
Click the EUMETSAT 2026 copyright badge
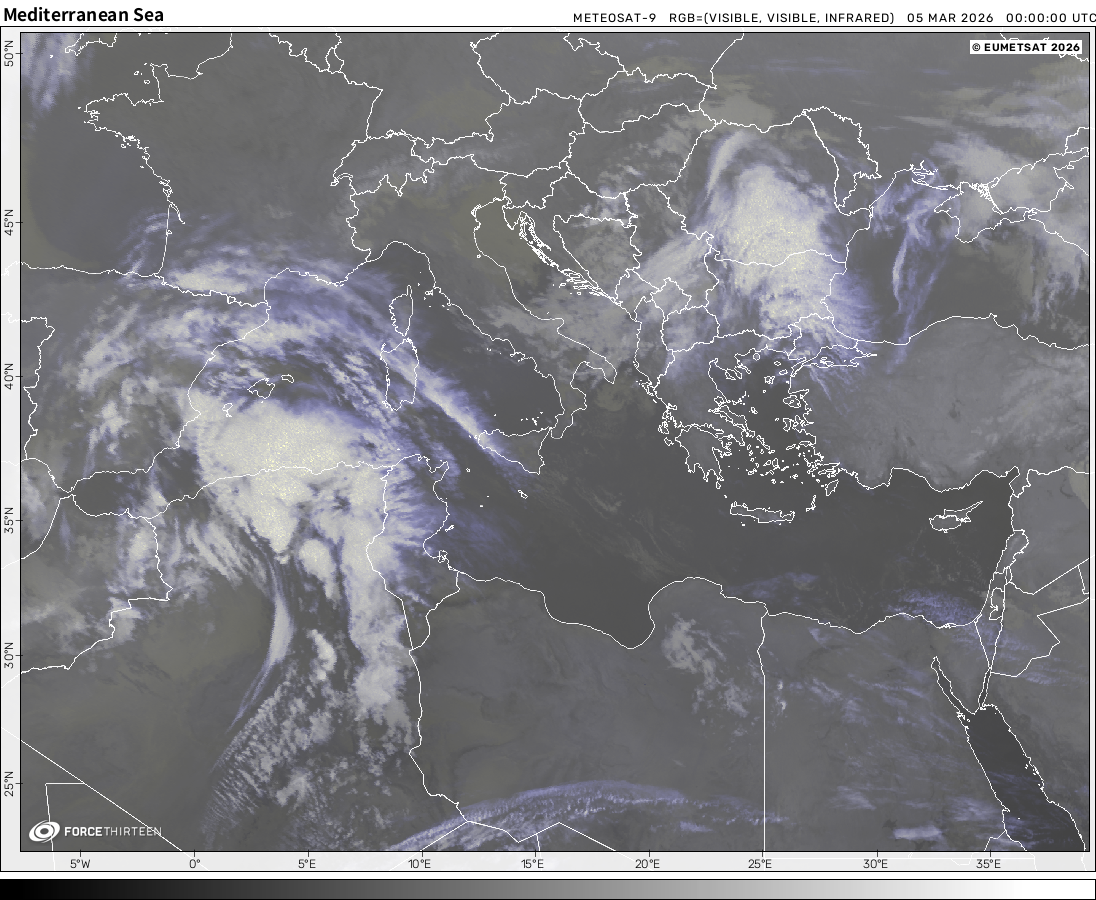(x=1026, y=47)
